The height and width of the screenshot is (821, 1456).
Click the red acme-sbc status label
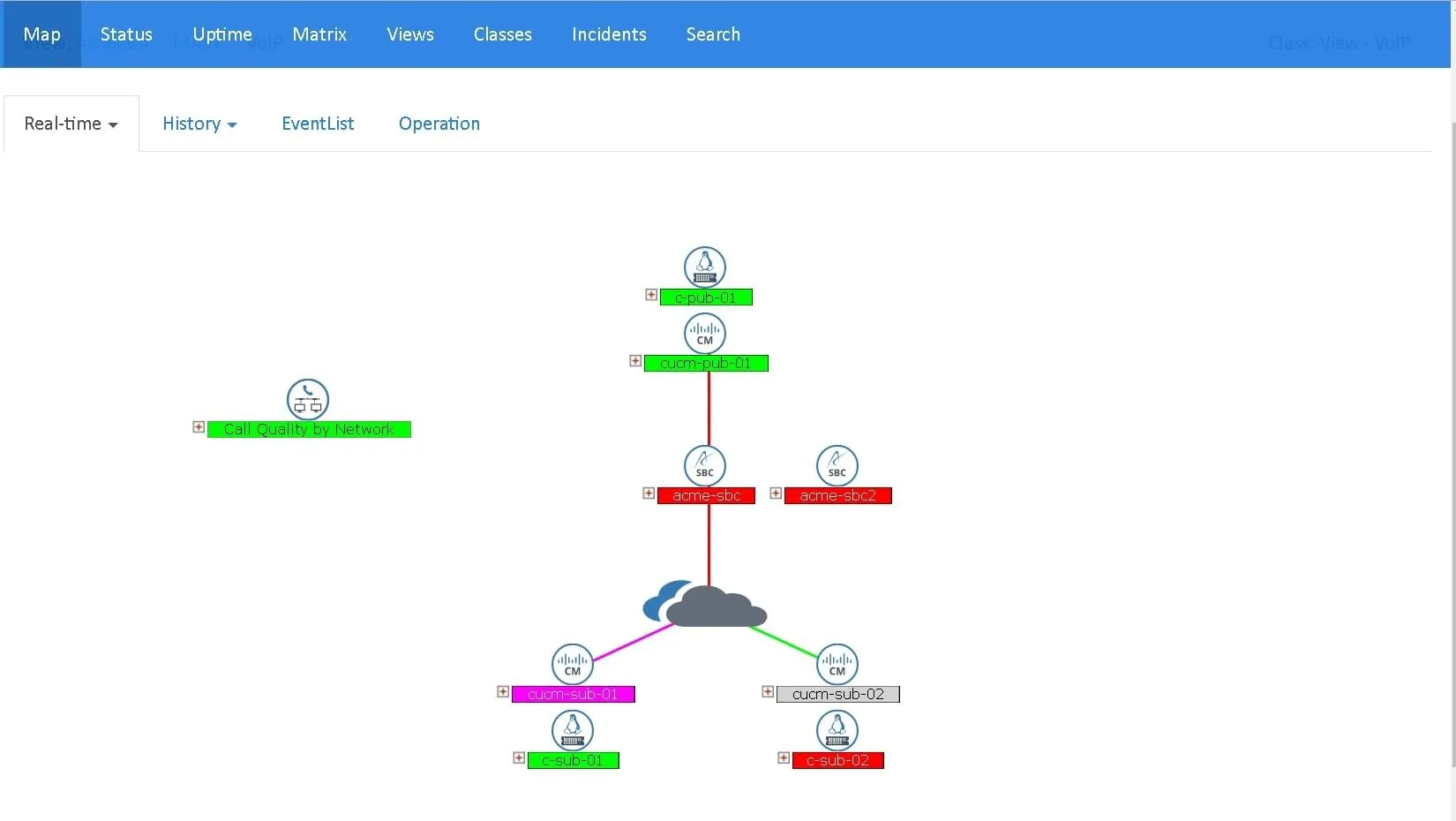click(x=707, y=495)
